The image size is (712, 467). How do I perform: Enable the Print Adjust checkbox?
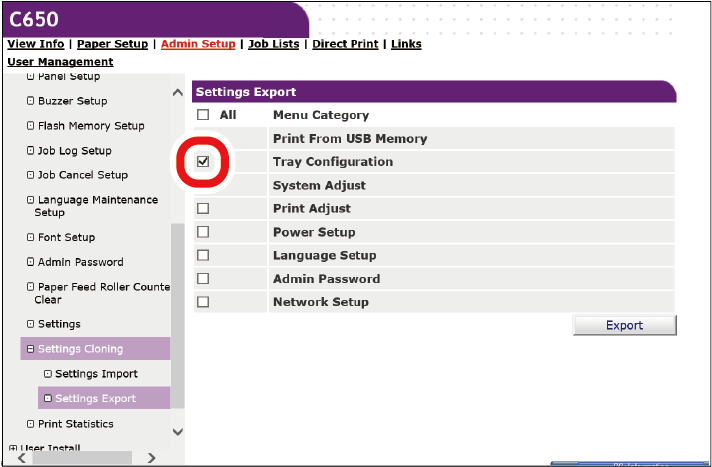pyautogui.click(x=203, y=209)
